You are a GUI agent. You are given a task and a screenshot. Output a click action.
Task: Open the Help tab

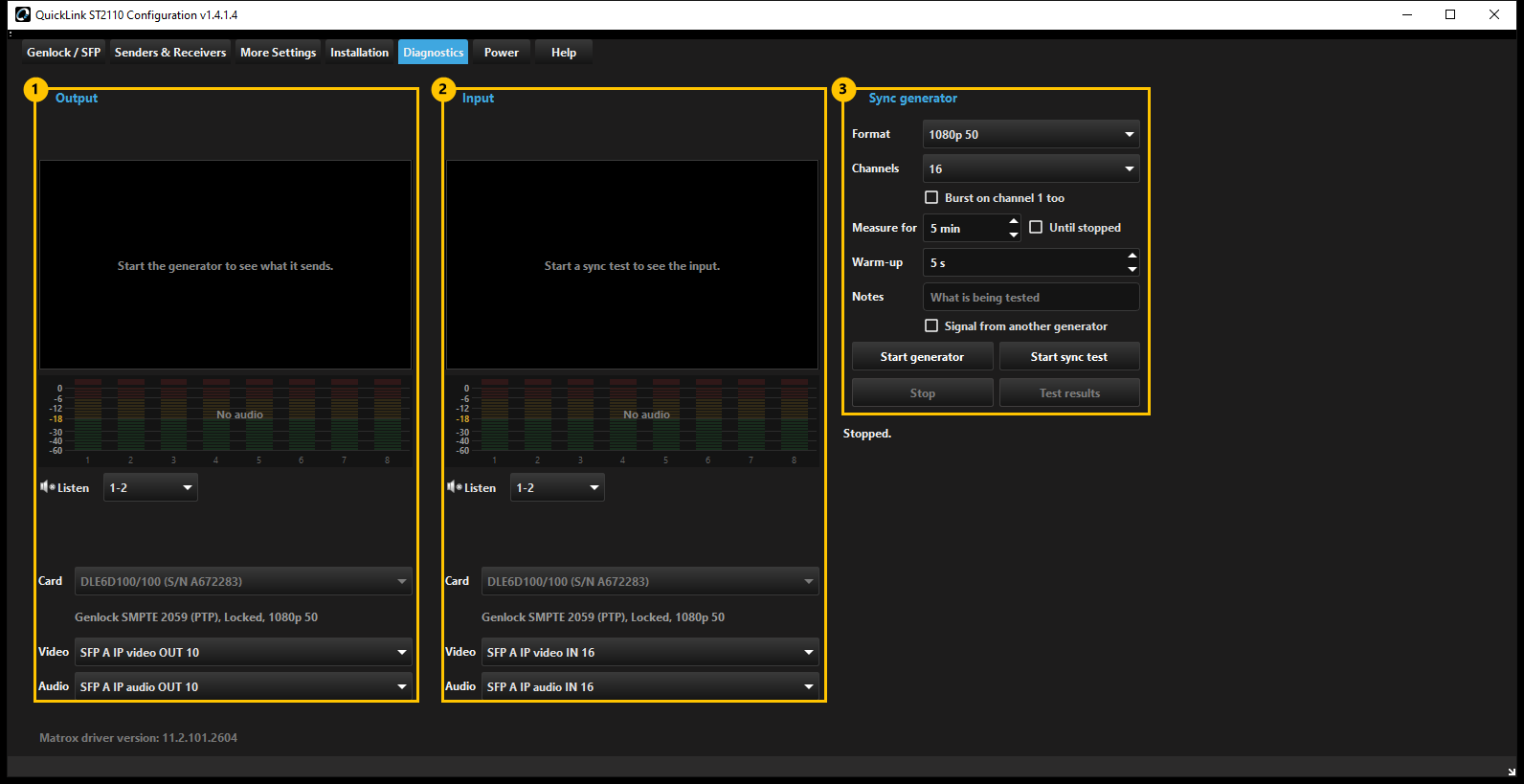point(564,53)
